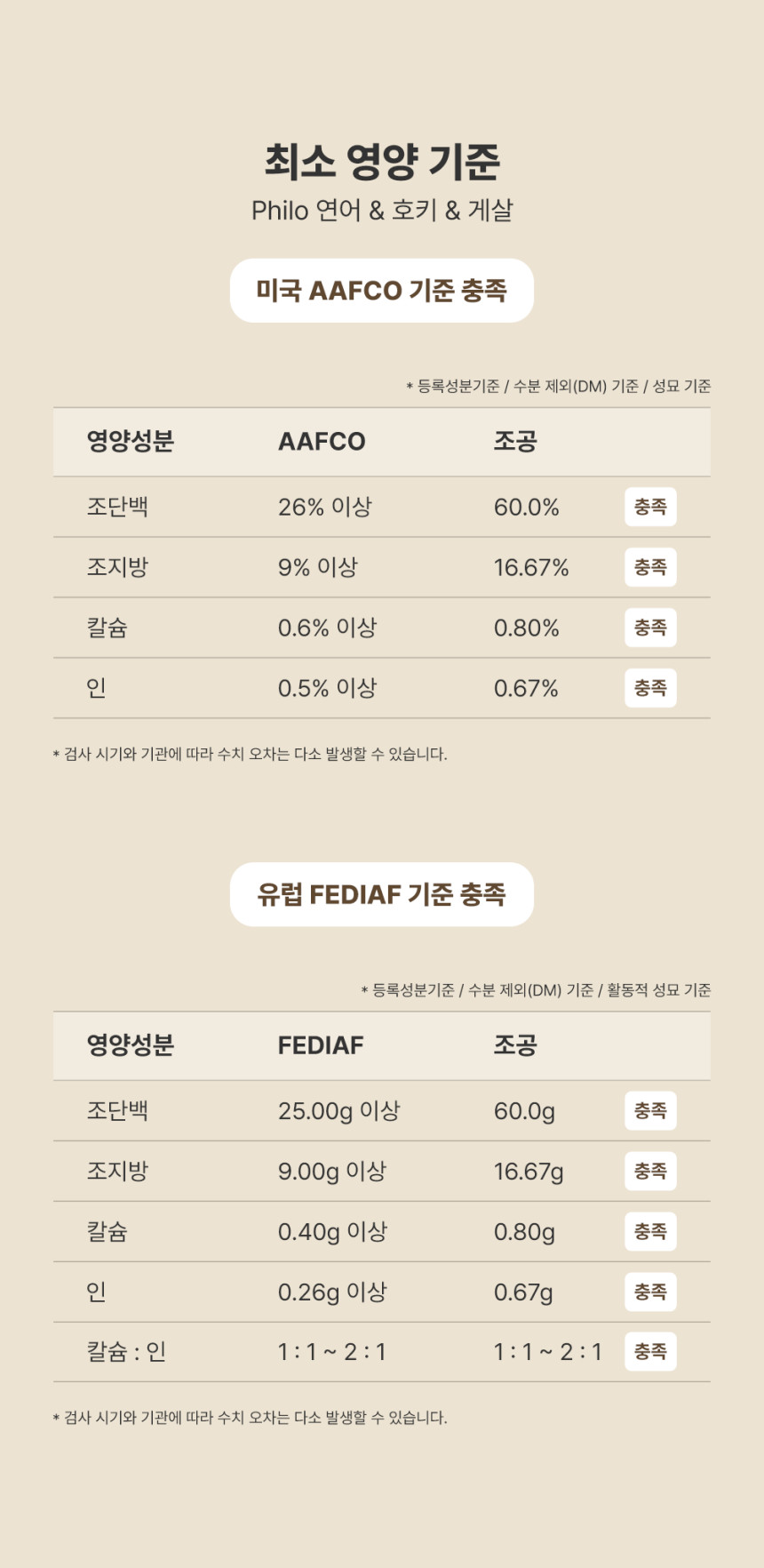The image size is (764, 1568).
Task: Click 충족 tag in FEDIAF 인 row
Action: coord(650,1292)
